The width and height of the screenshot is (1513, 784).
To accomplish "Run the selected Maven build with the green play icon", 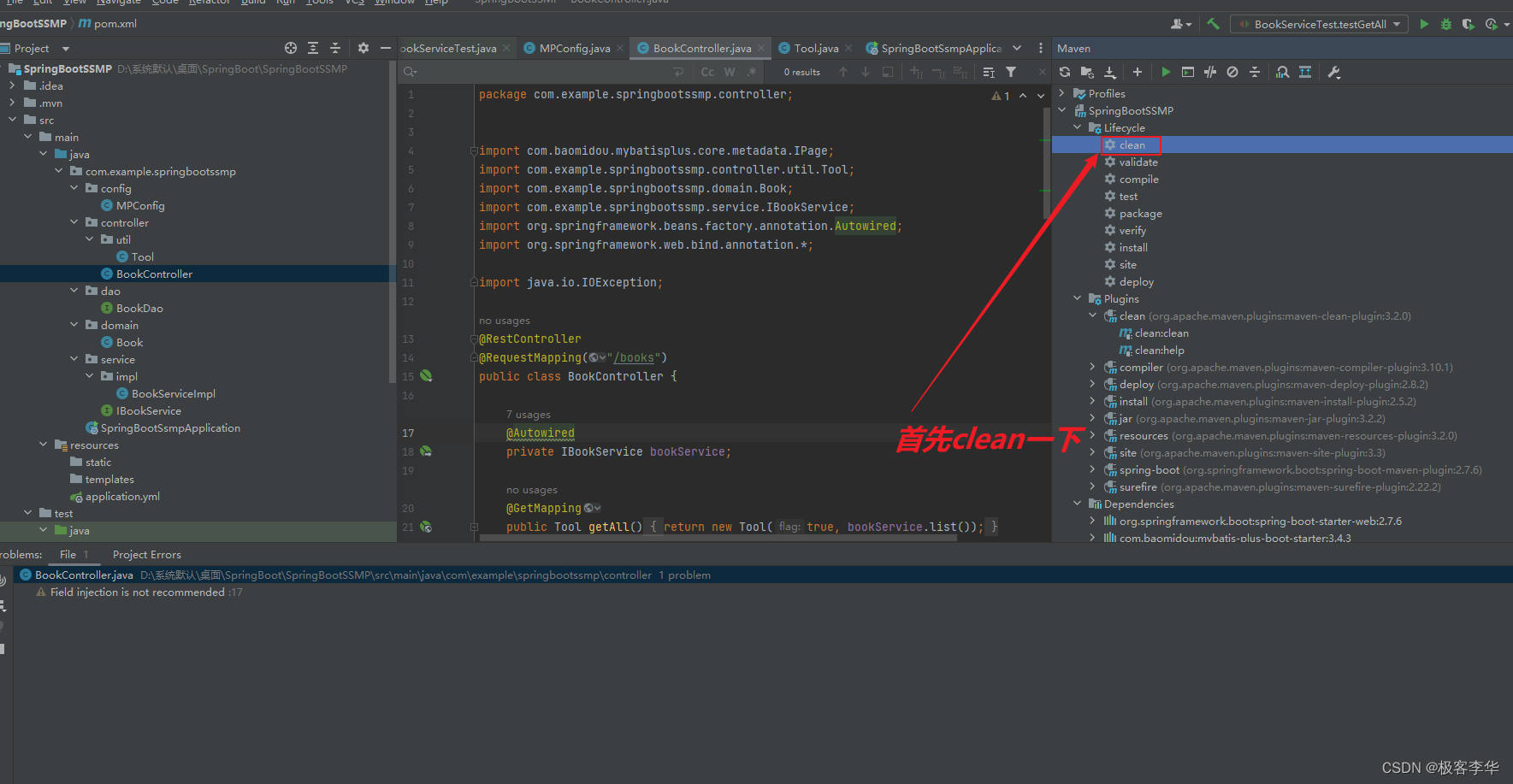I will click(1166, 73).
